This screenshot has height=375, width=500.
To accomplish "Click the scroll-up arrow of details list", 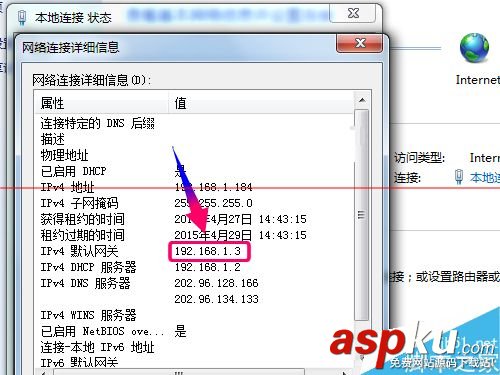I will [x=362, y=100].
